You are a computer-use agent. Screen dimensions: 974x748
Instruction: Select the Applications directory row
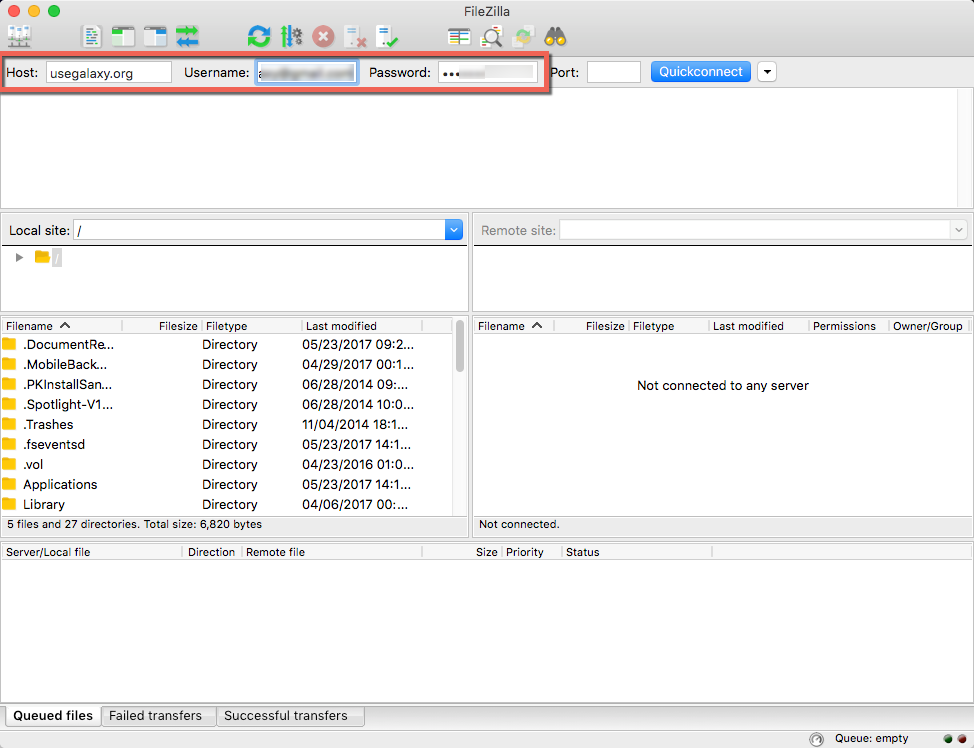pos(227,484)
